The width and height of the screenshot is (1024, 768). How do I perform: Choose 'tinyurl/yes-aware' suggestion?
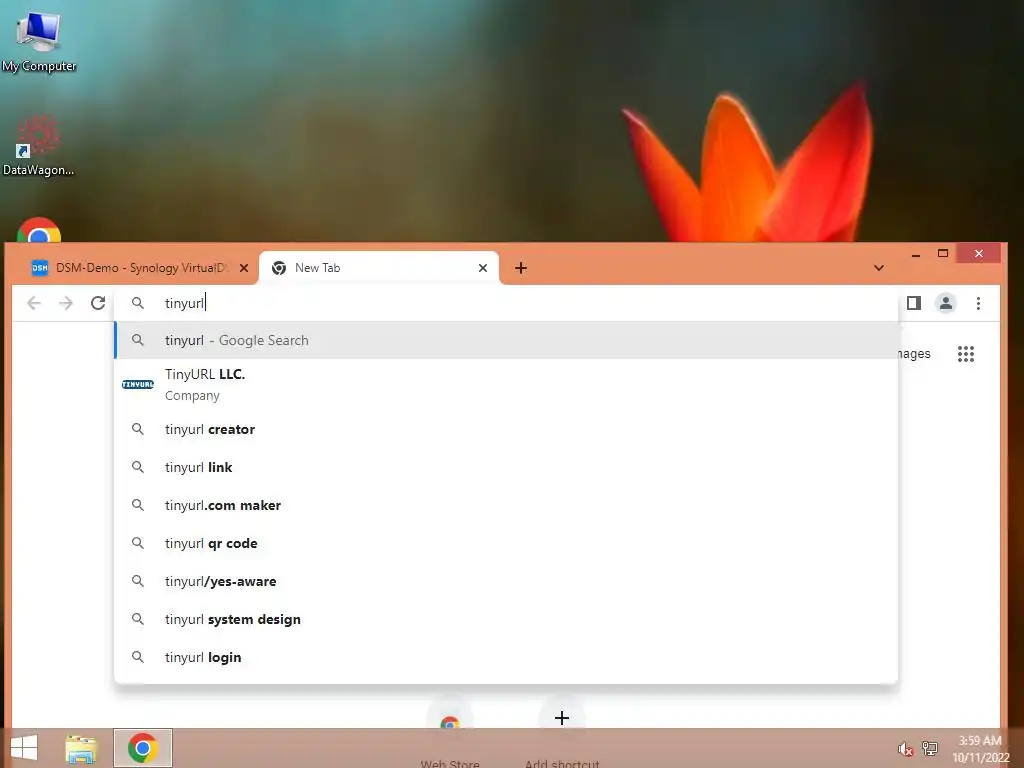point(506,581)
